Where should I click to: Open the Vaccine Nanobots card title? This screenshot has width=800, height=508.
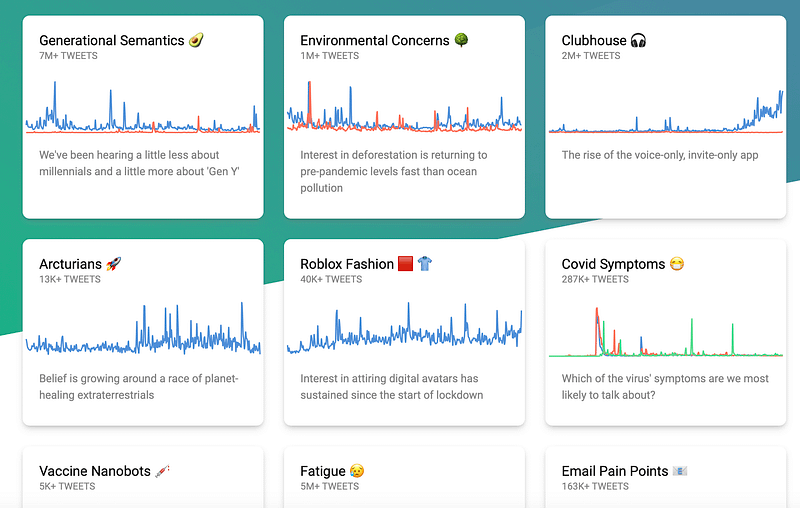(95, 471)
